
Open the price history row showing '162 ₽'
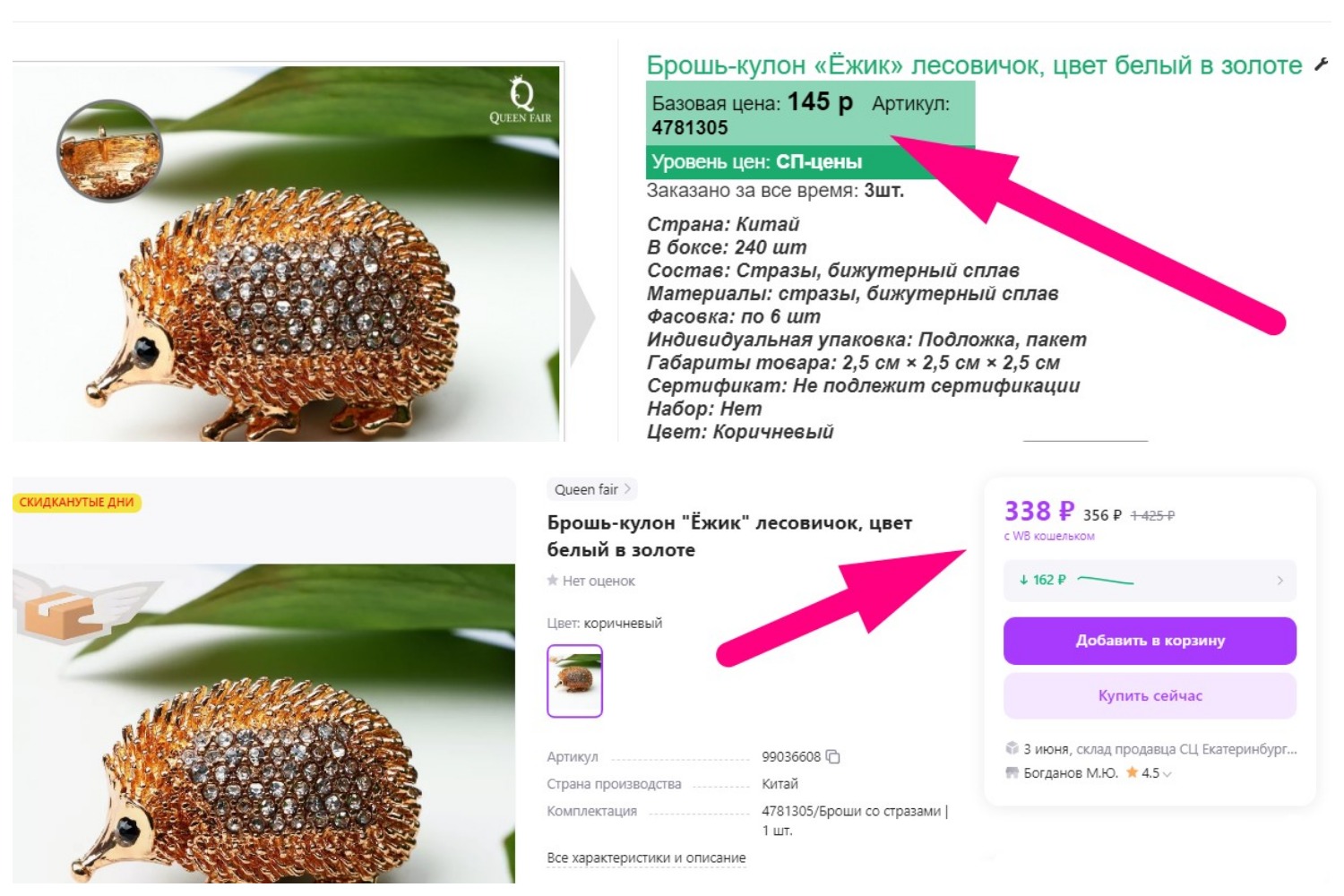click(1150, 581)
